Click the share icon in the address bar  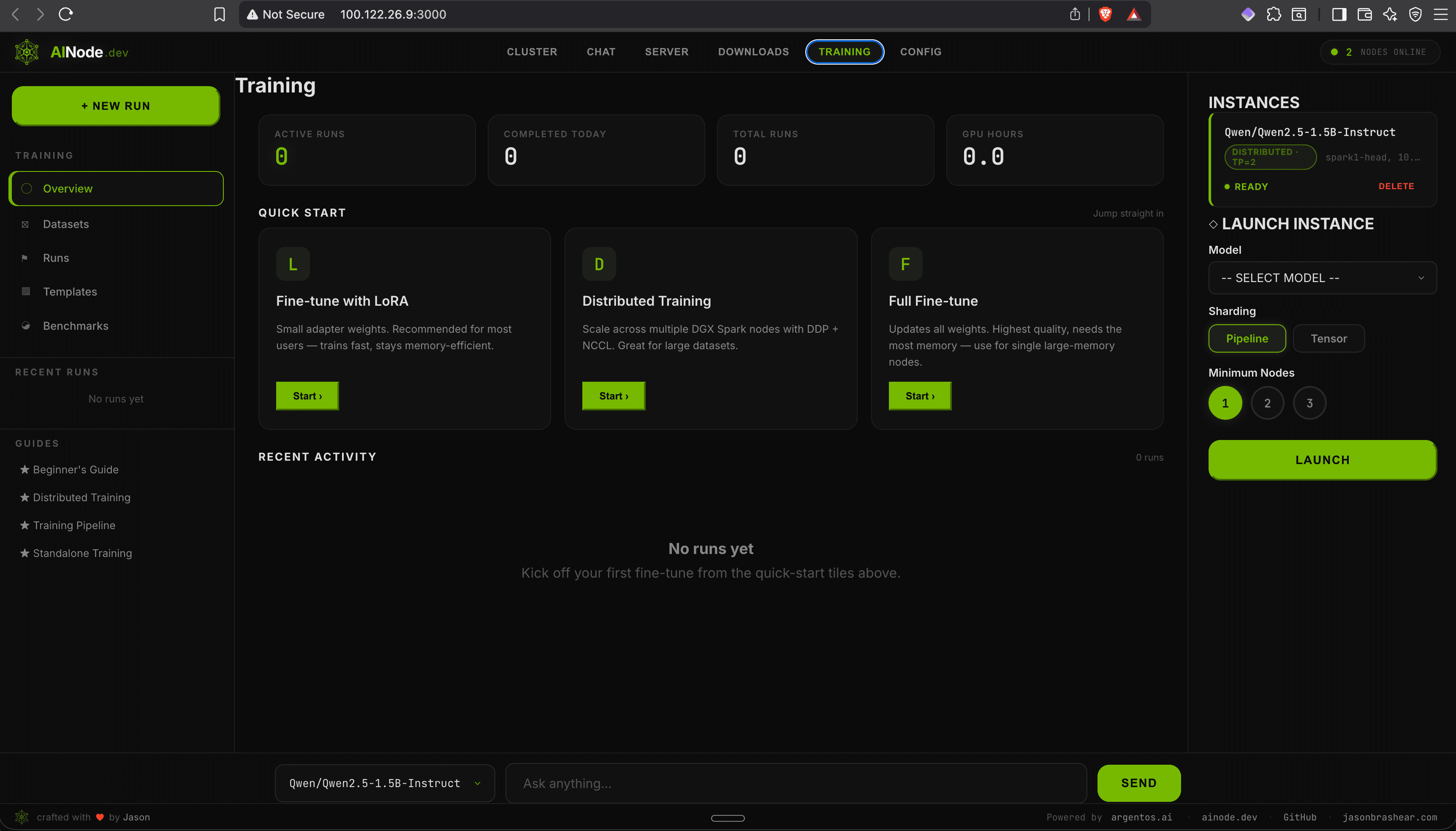coord(1075,14)
